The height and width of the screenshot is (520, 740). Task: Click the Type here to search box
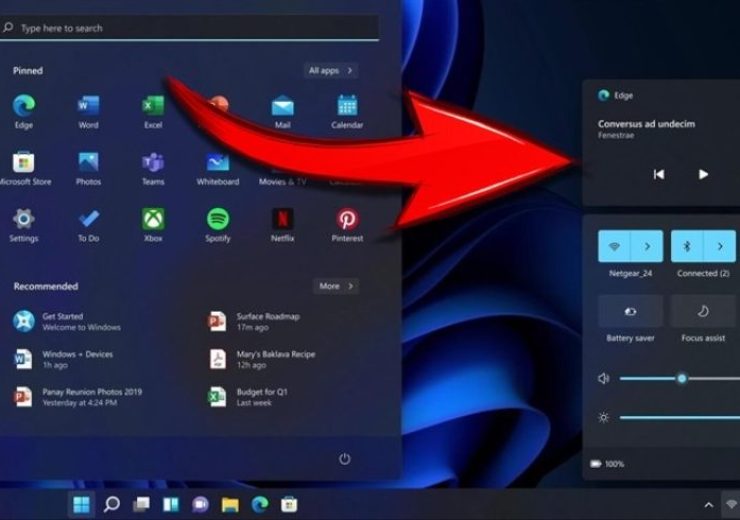(x=189, y=28)
